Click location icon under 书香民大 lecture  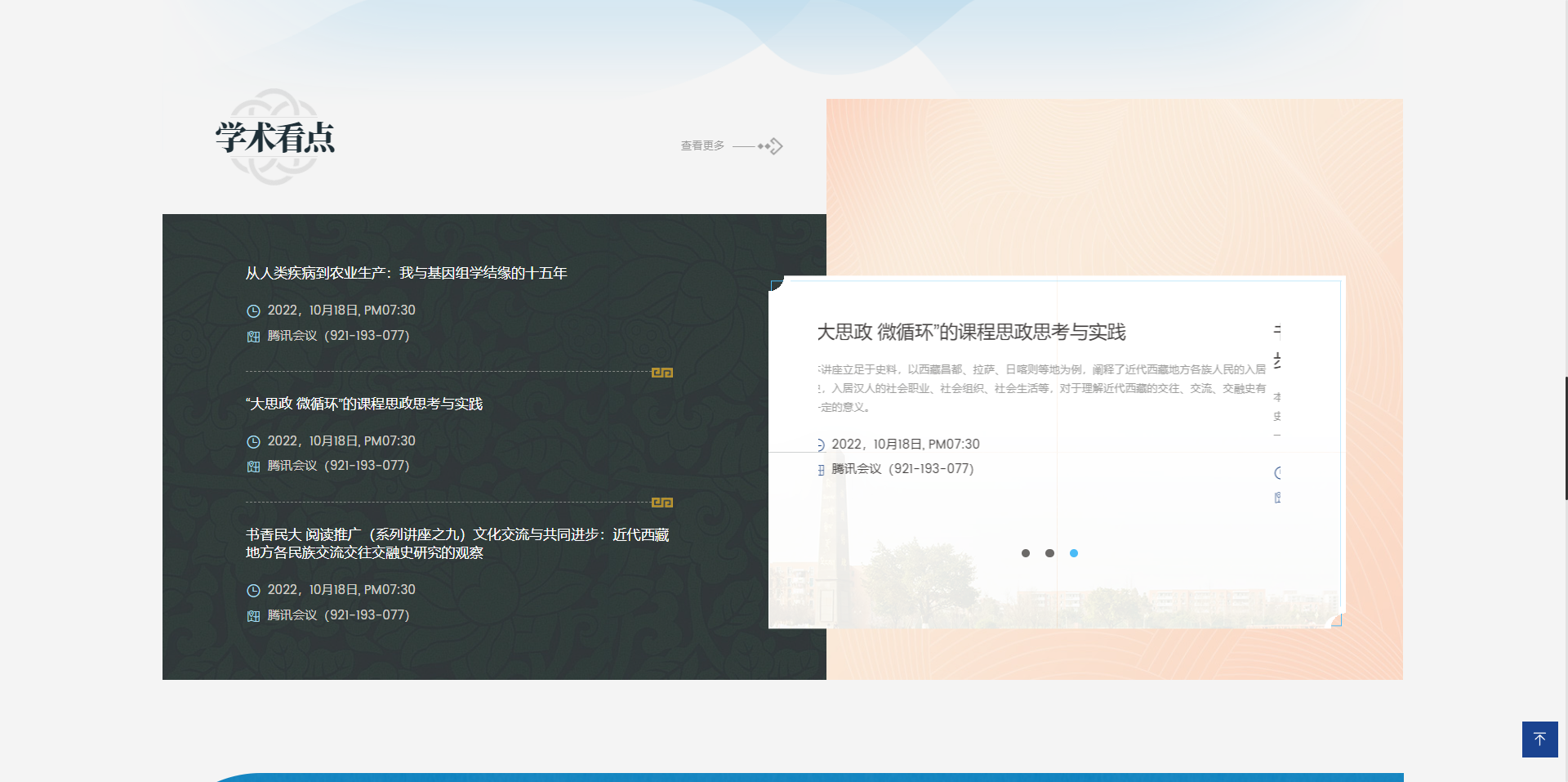click(x=253, y=615)
